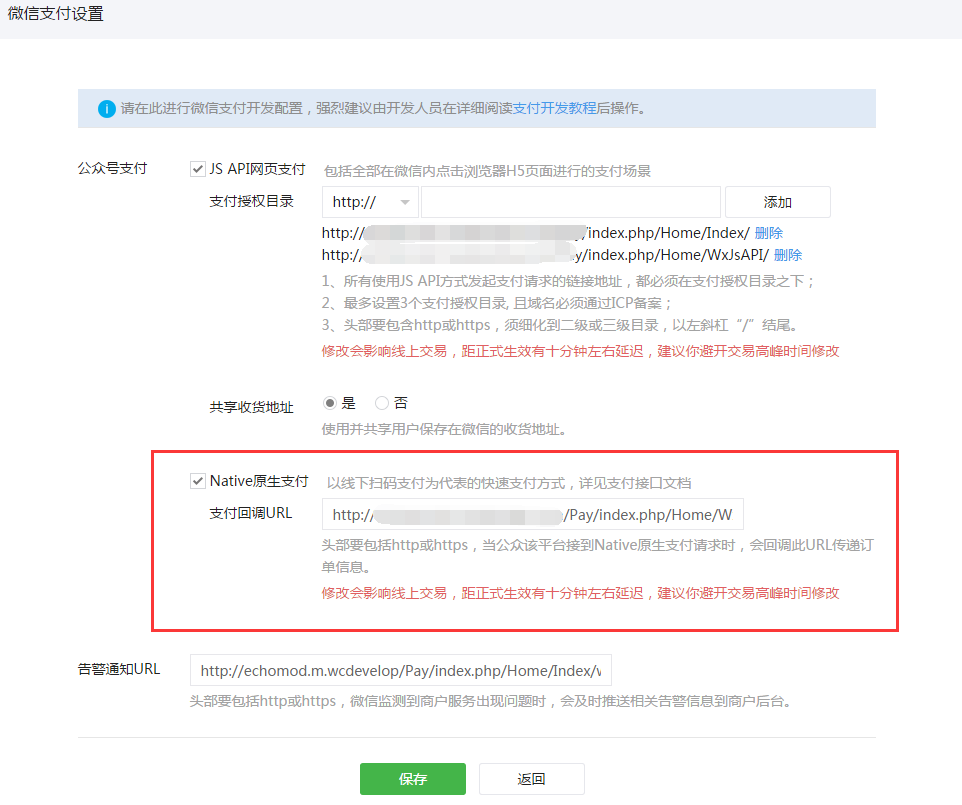Click the 微信支付设置 page title
The image size is (962, 805).
[x=55, y=15]
